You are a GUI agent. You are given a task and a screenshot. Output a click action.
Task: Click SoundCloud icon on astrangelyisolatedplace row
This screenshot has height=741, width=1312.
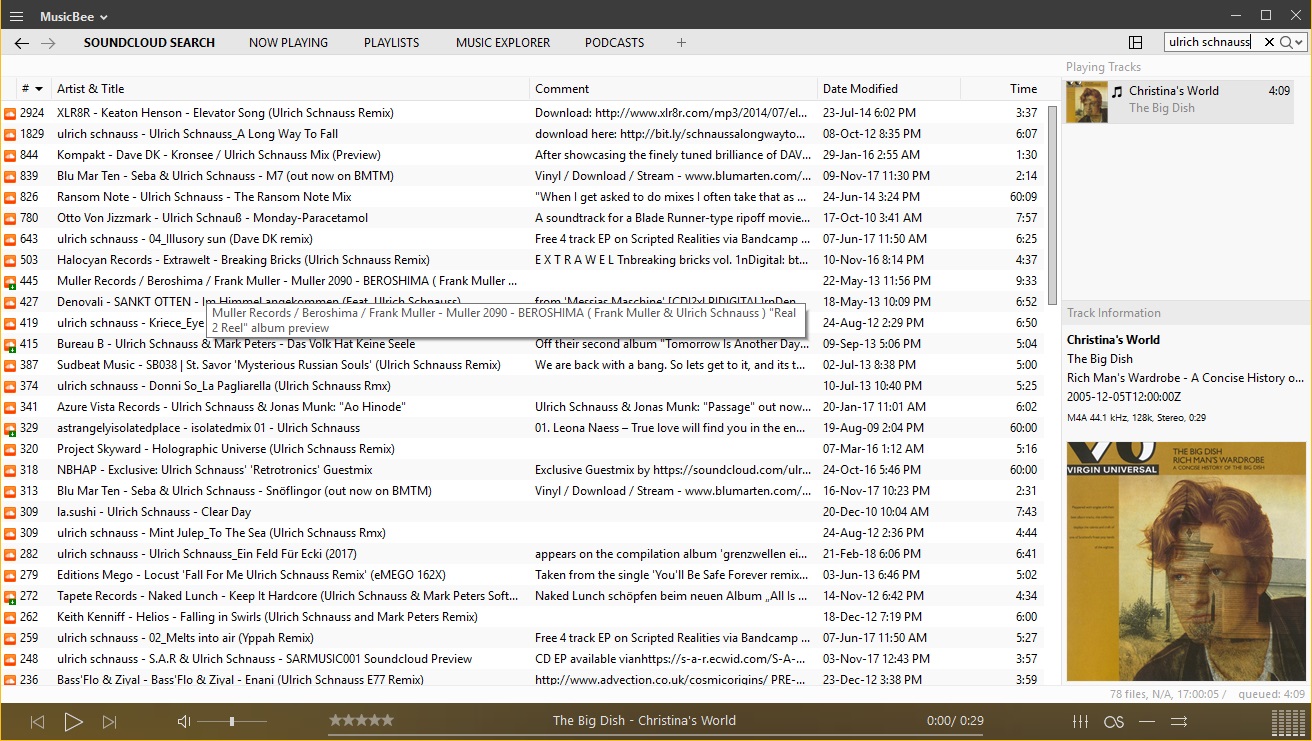coord(10,428)
